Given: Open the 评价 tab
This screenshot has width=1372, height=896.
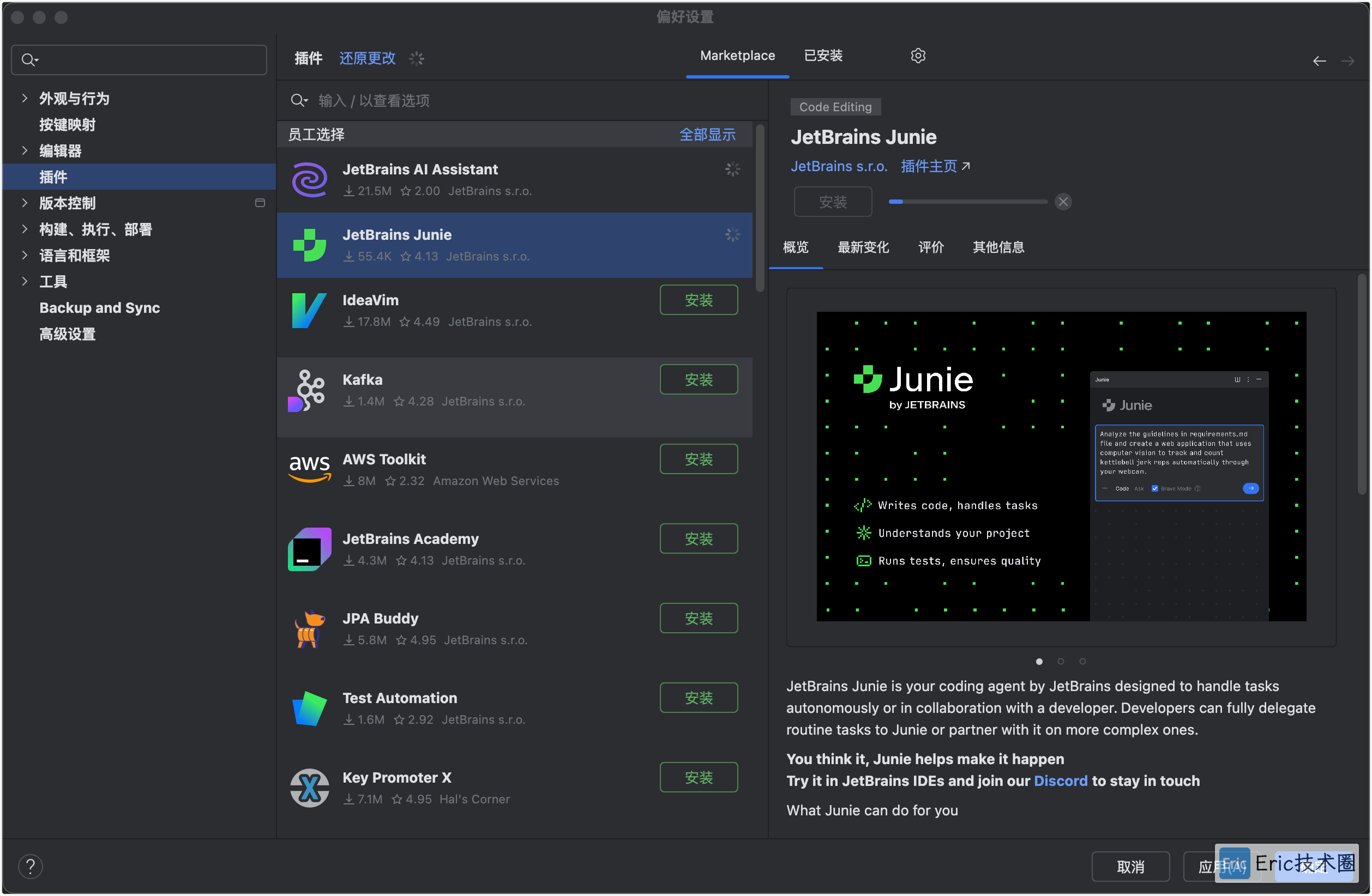Looking at the screenshot, I should tap(930, 247).
